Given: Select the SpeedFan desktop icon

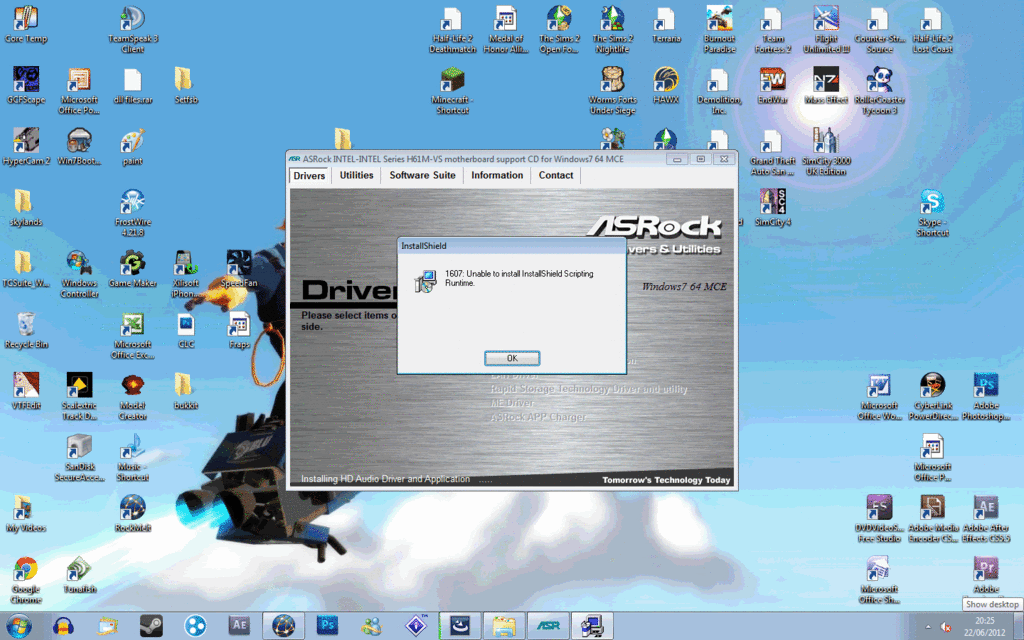Looking at the screenshot, I should (x=239, y=268).
